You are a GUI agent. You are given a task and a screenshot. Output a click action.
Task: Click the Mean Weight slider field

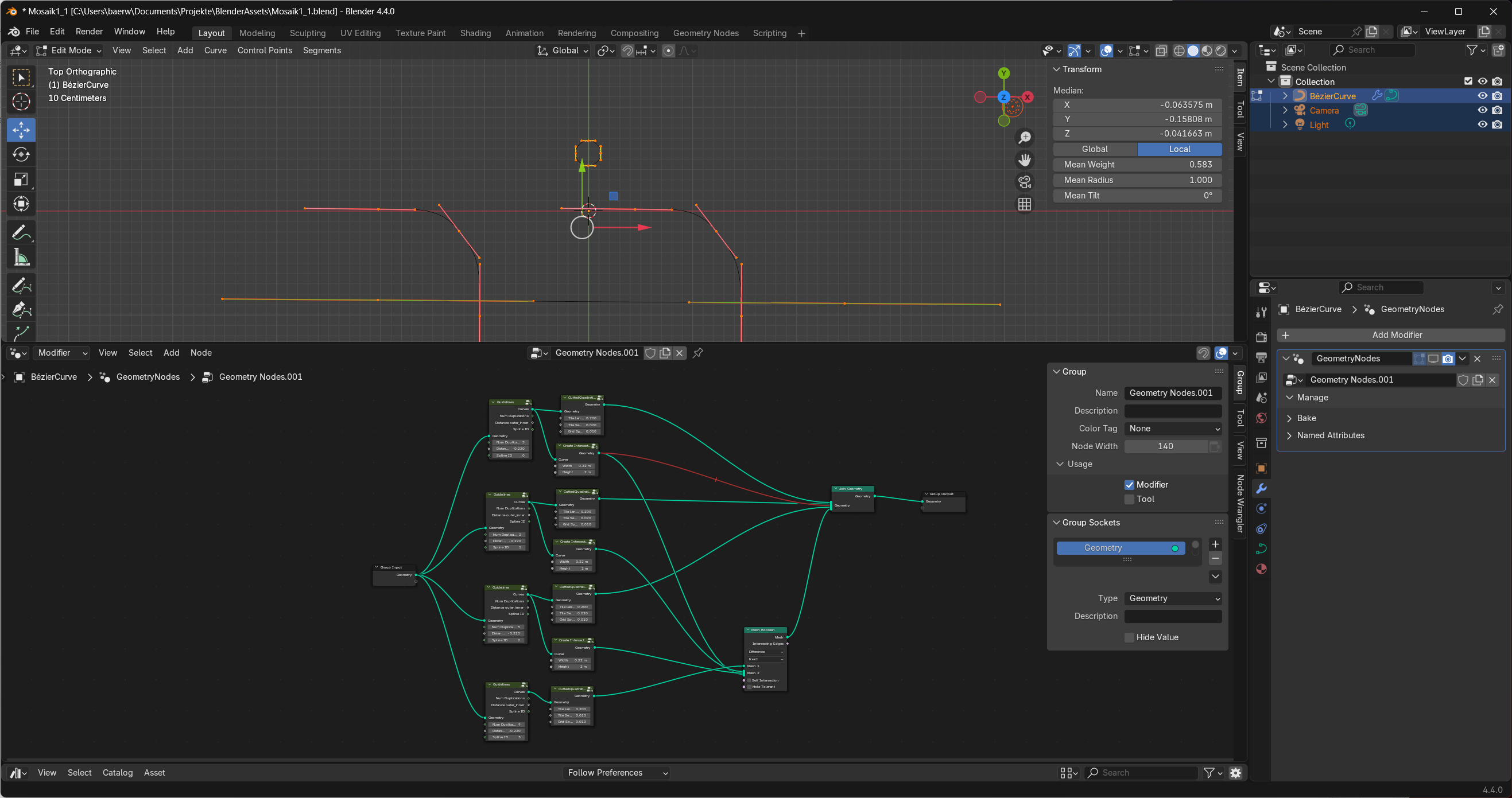tap(1137, 164)
